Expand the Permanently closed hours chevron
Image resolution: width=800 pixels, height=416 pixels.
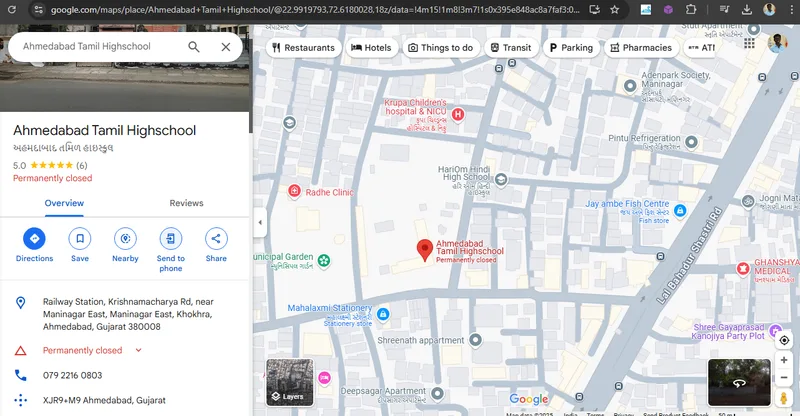(x=138, y=350)
